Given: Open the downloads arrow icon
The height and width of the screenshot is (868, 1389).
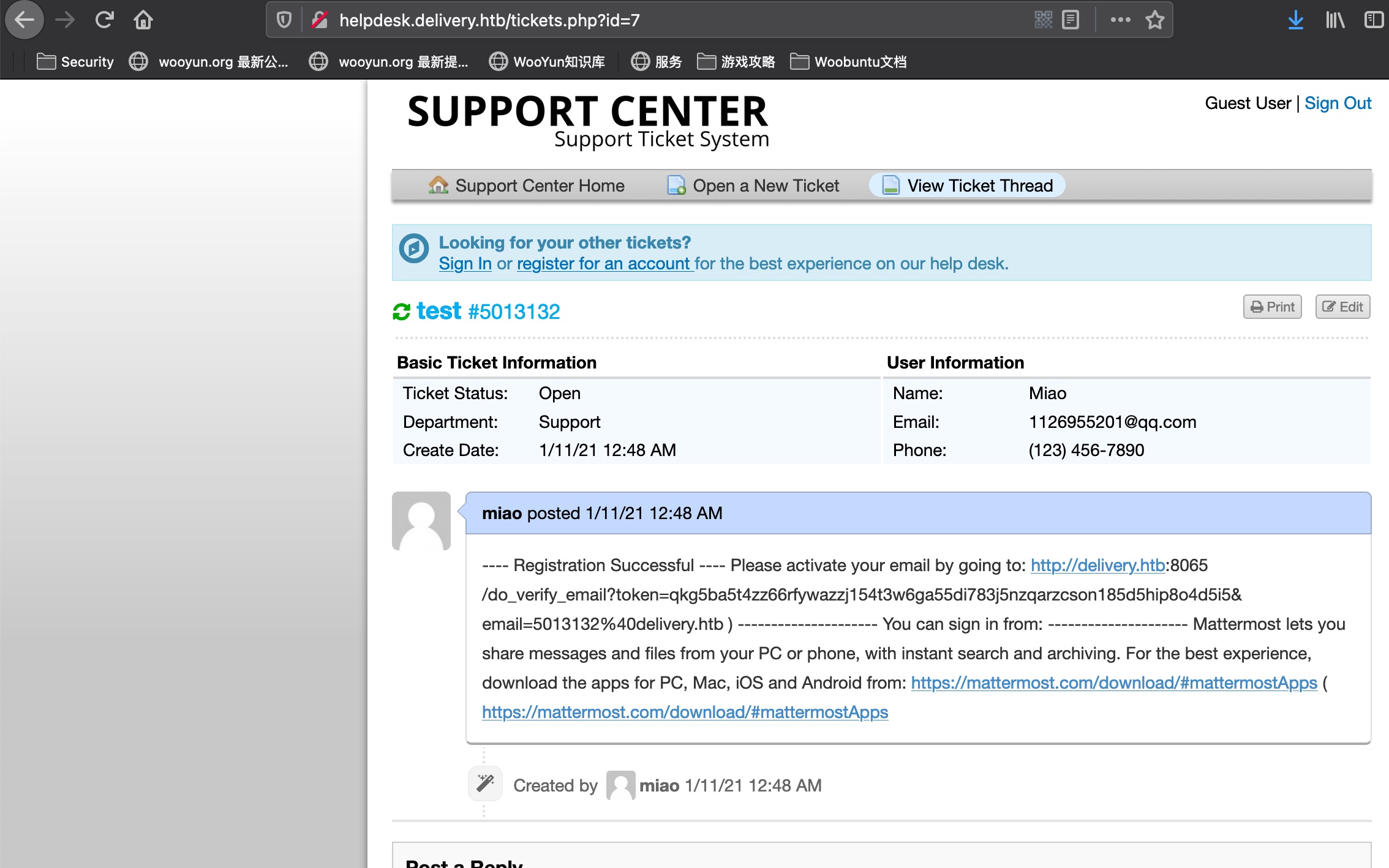Looking at the screenshot, I should coord(1295,20).
